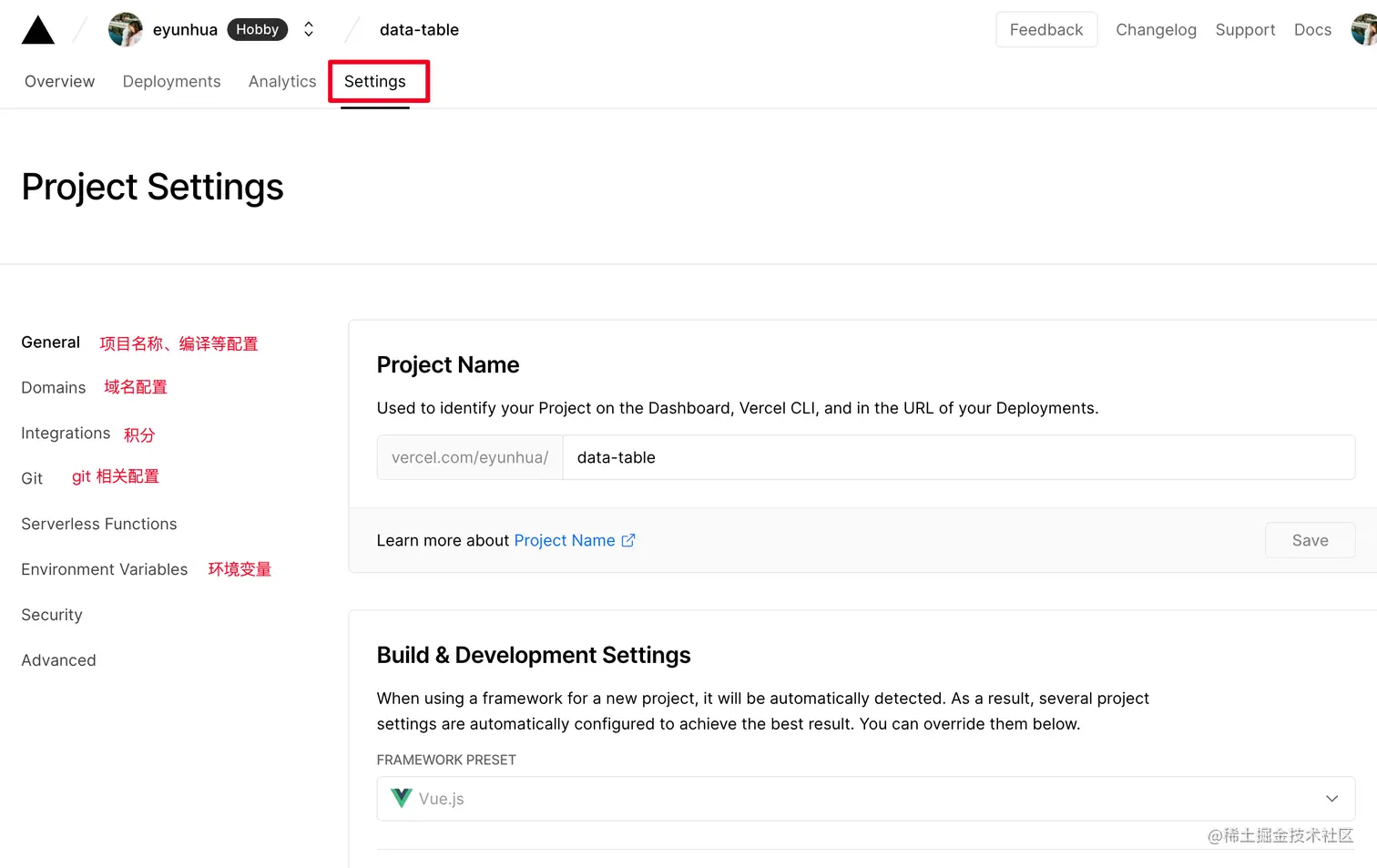
Task: Open the user profile avatar at top right
Action: [x=1363, y=30]
